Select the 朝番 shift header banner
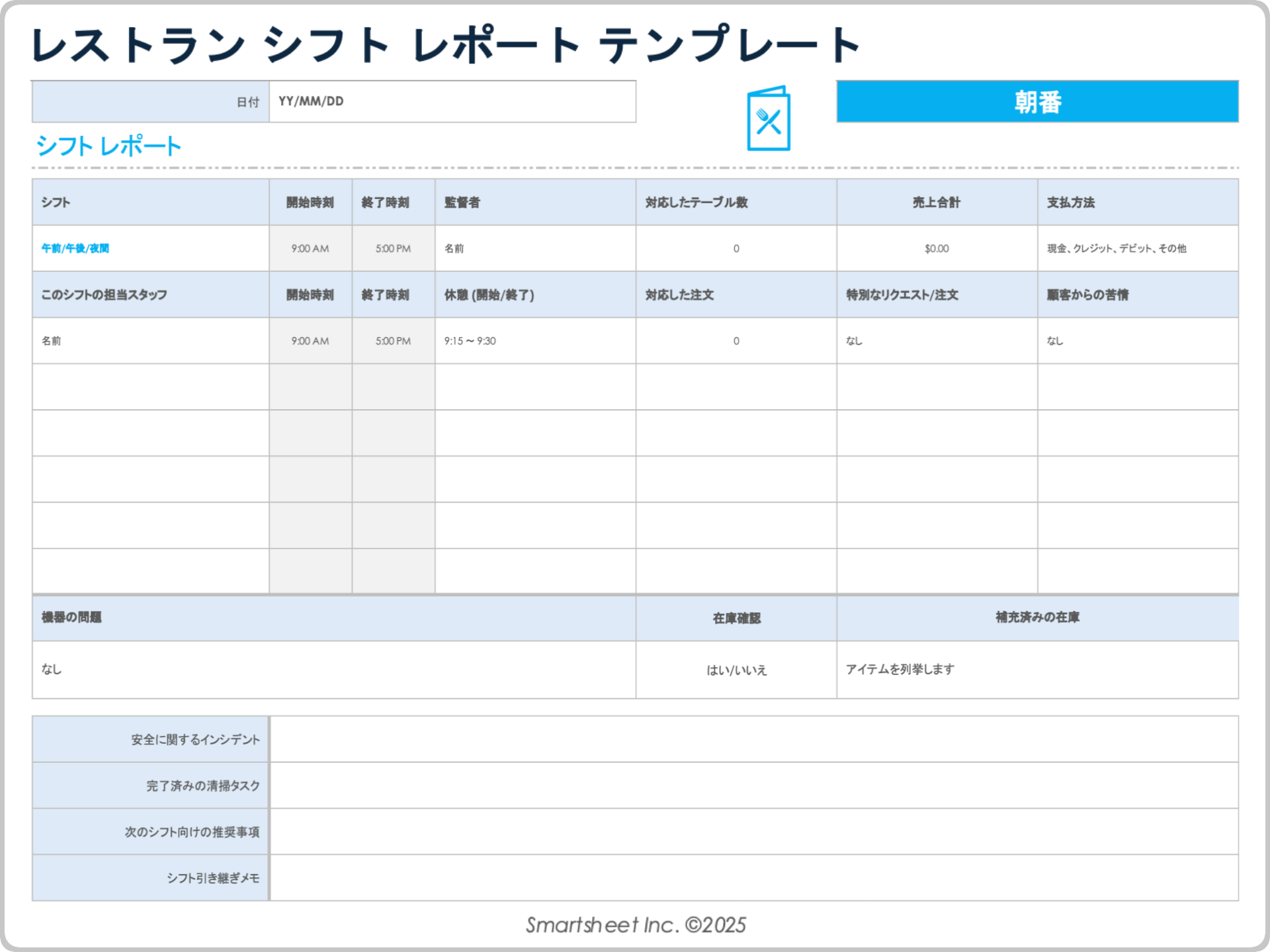This screenshot has width=1270, height=952. (x=1037, y=102)
